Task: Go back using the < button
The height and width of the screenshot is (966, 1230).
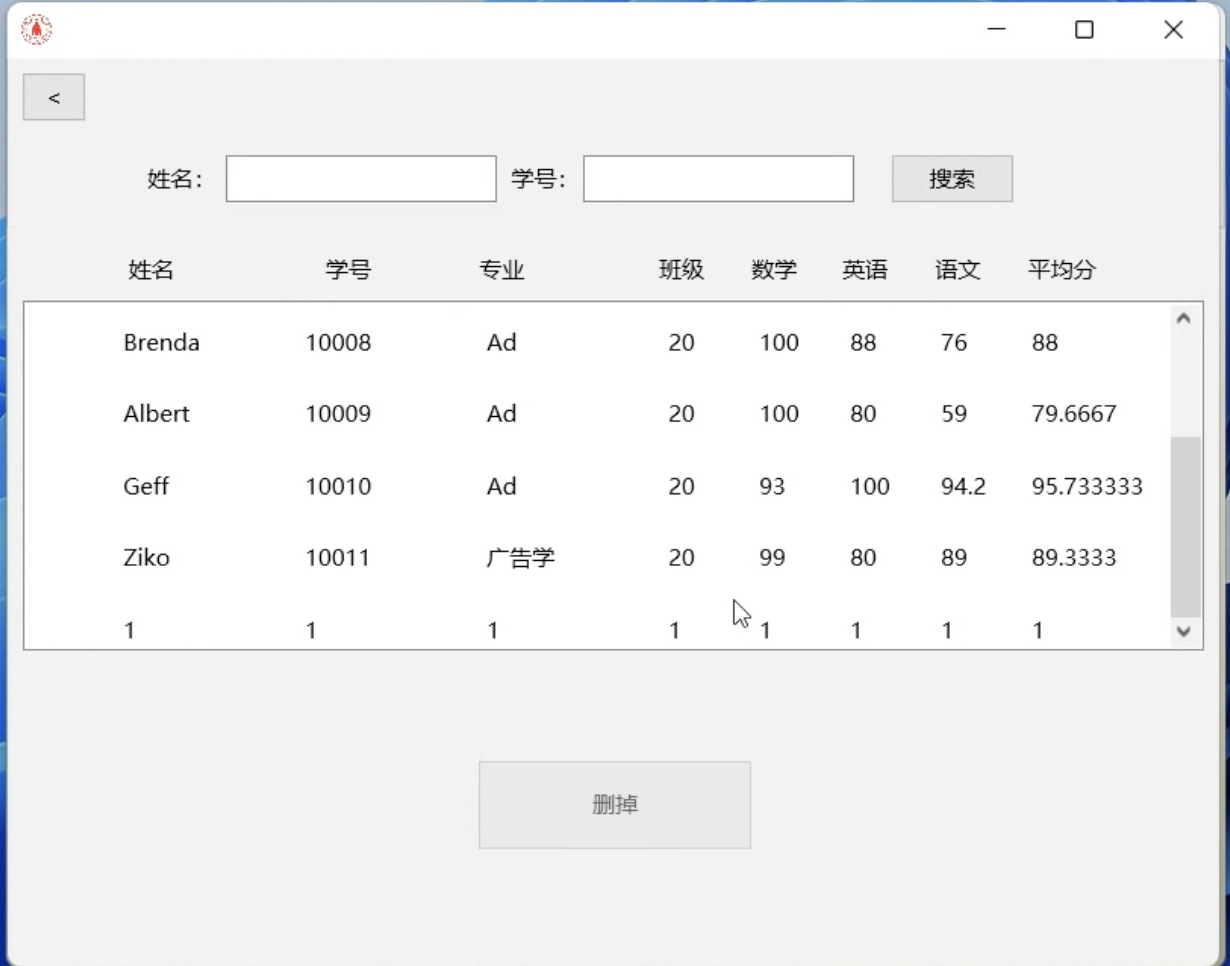Action: coord(54,98)
